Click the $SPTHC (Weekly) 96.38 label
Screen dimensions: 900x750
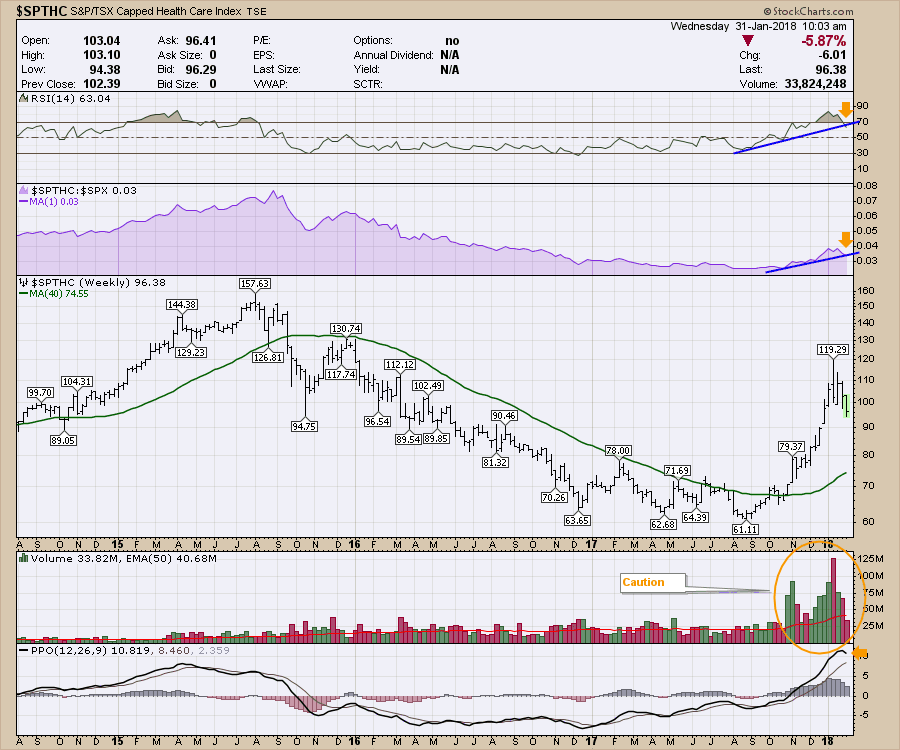pyautogui.click(x=98, y=282)
